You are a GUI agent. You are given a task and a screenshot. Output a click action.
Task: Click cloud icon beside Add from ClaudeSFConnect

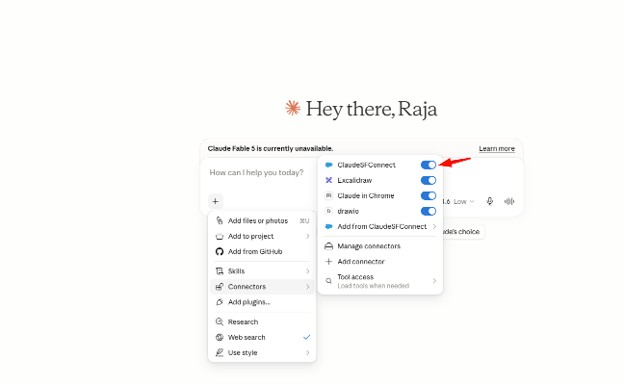329,227
